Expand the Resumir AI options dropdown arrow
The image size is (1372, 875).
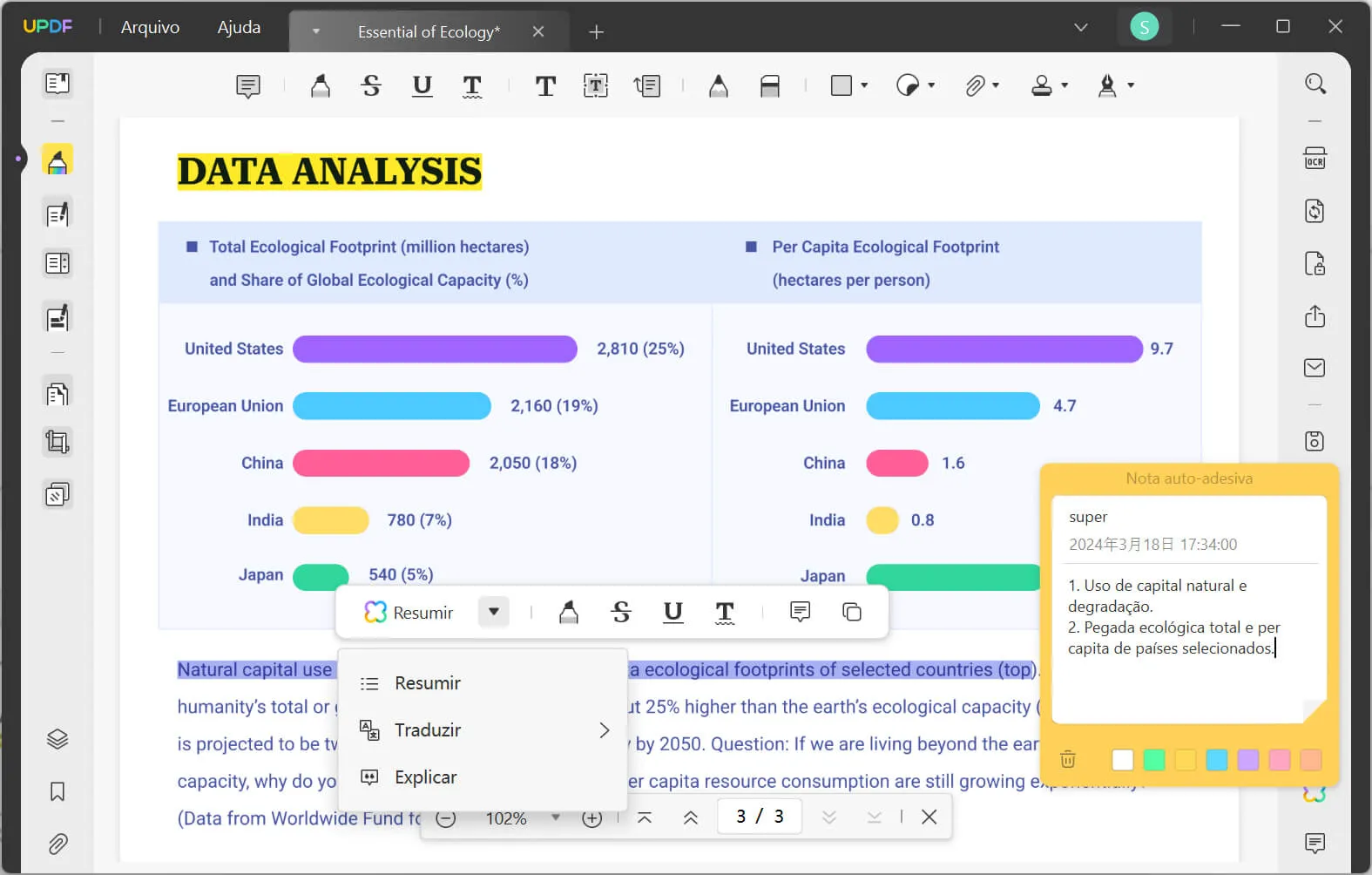tap(493, 612)
